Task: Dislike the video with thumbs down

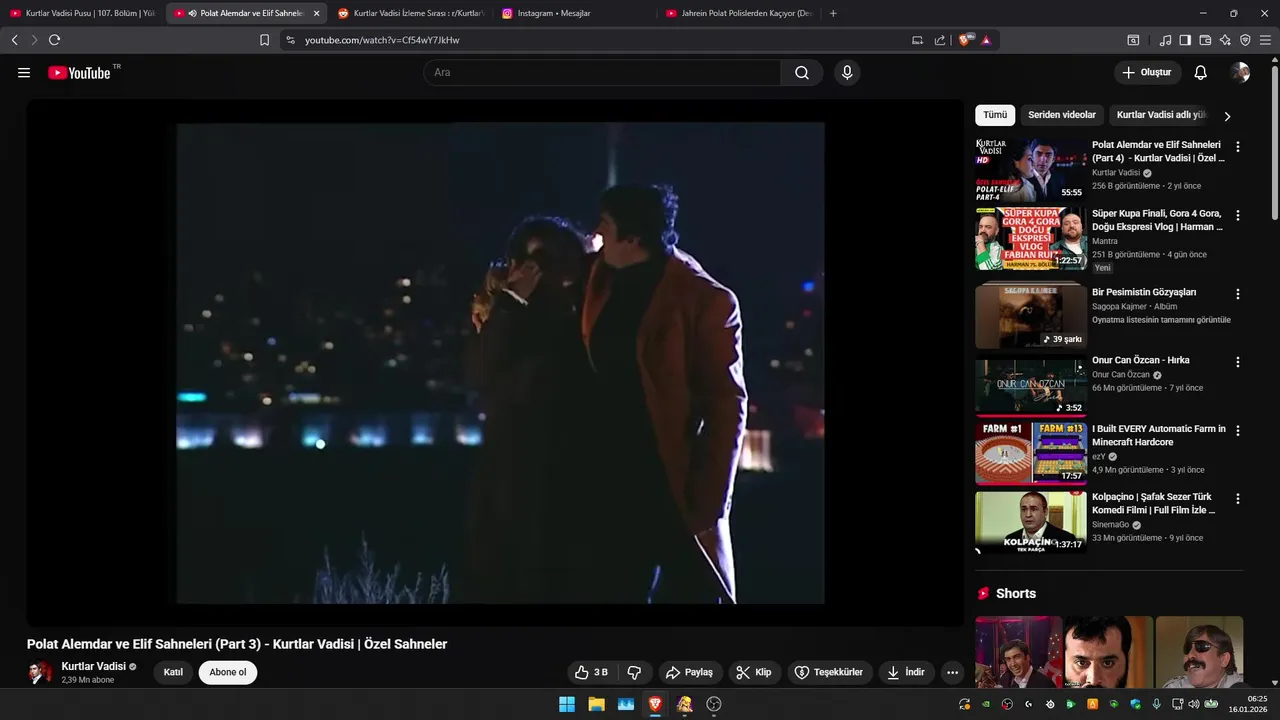Action: (x=634, y=672)
